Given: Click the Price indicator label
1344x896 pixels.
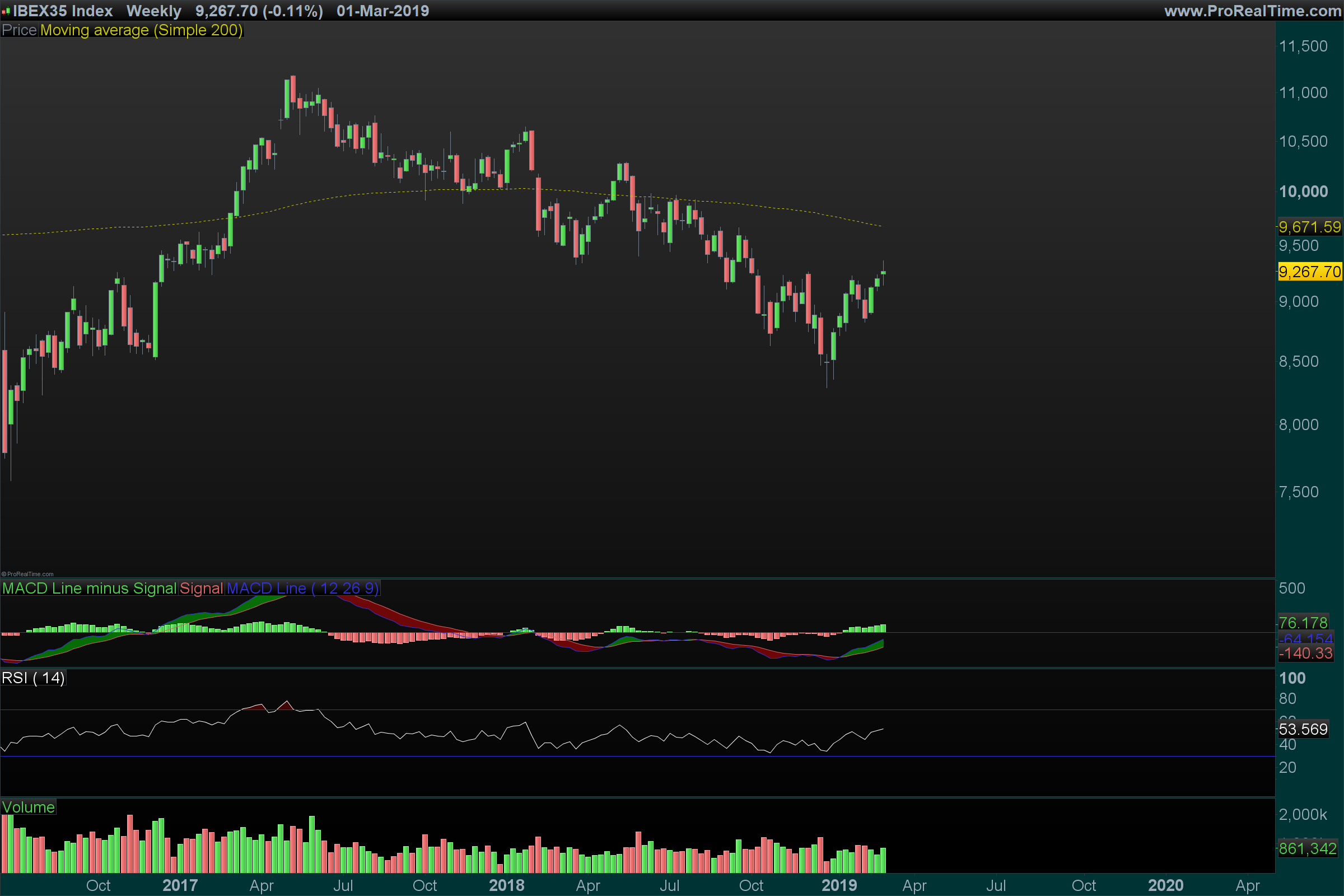Looking at the screenshot, I should click(19, 30).
